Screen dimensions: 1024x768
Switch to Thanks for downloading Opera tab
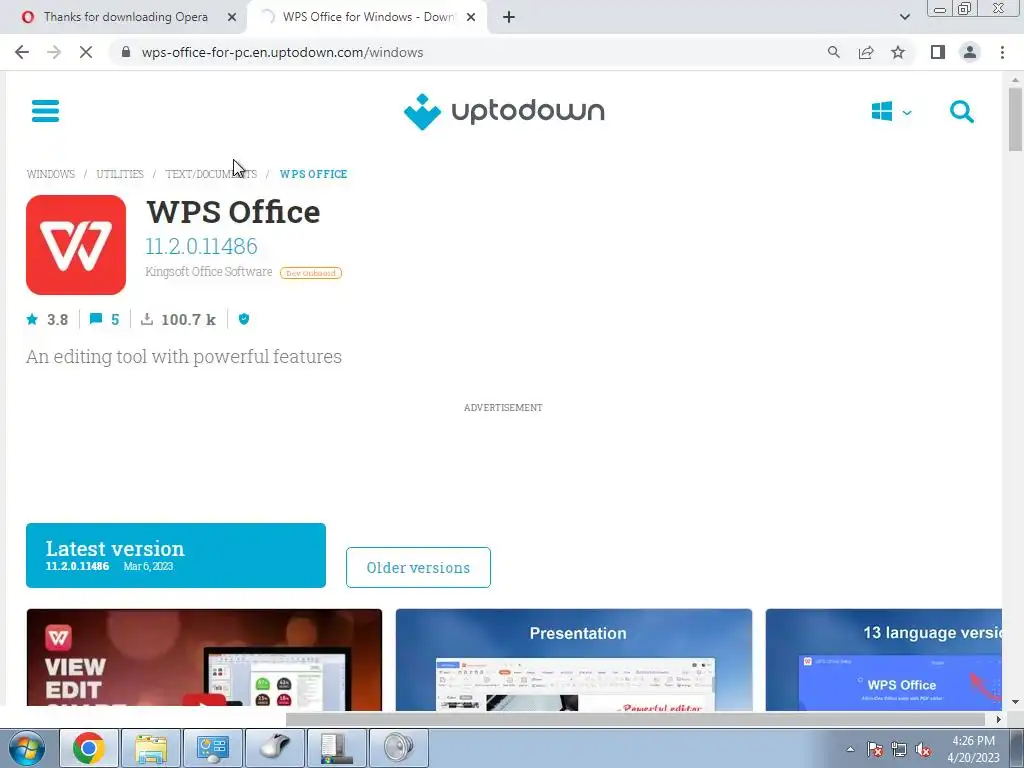click(124, 17)
